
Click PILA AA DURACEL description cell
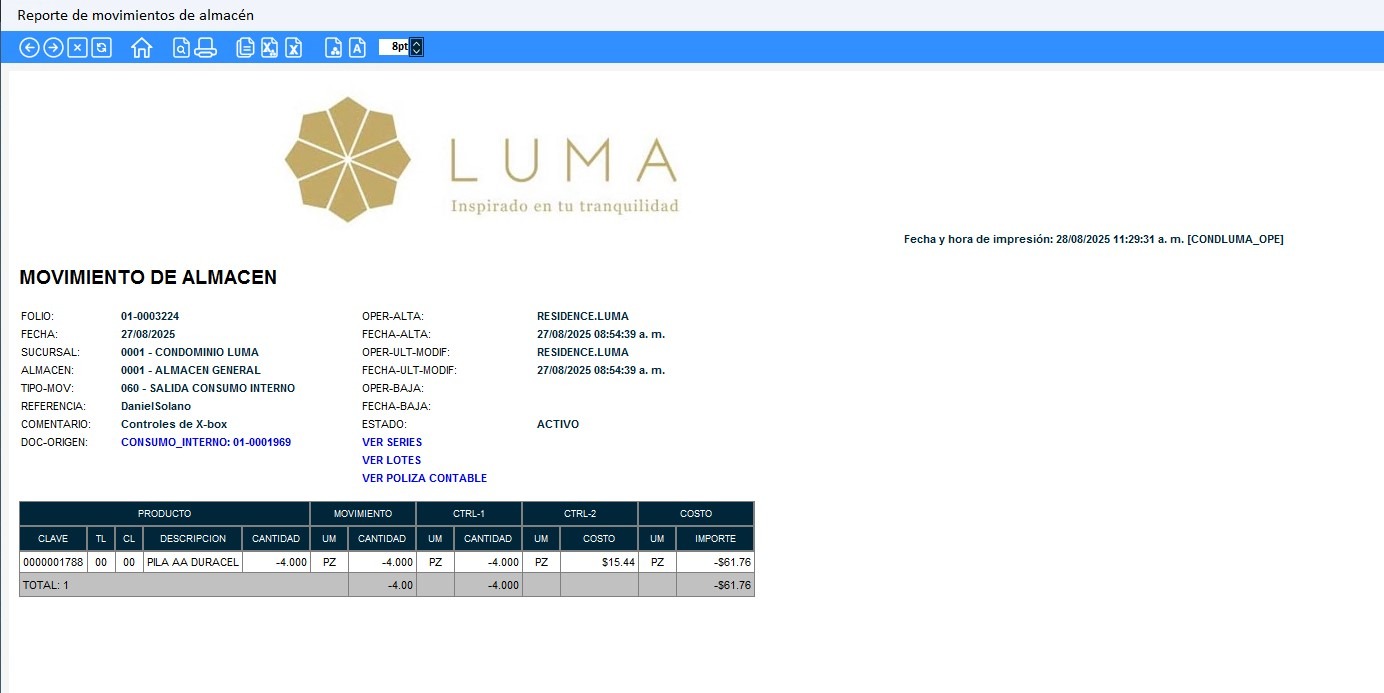pyautogui.click(x=193, y=562)
